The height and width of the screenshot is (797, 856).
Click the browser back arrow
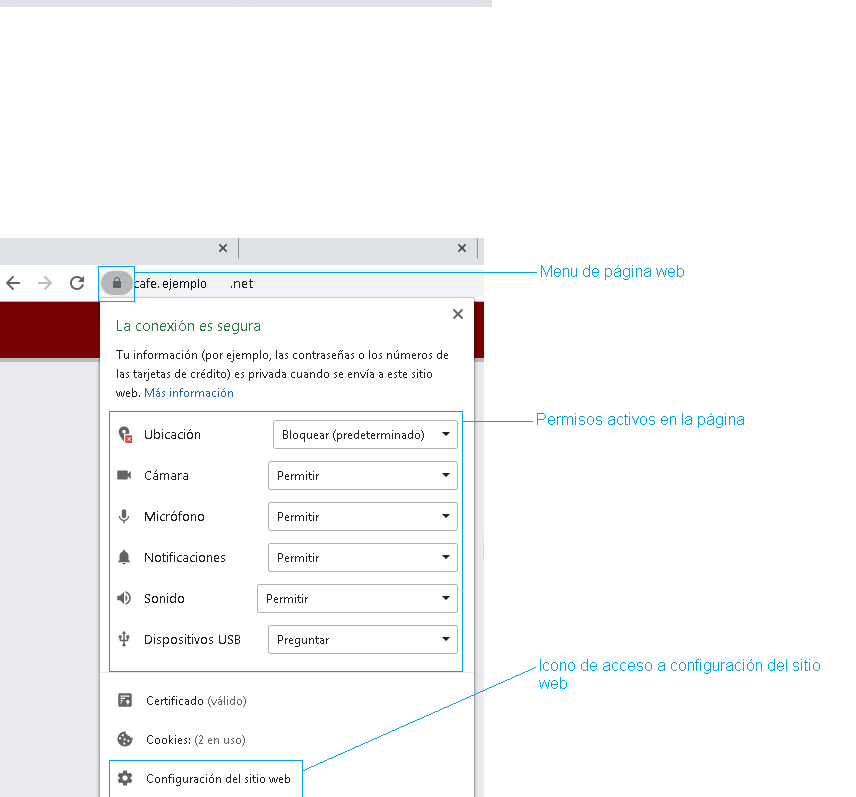[13, 283]
